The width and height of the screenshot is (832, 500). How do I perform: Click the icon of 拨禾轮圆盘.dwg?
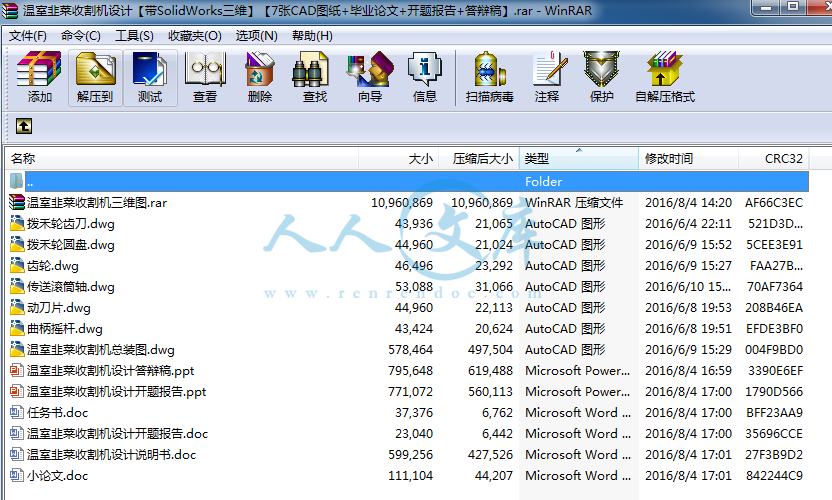[x=16, y=245]
